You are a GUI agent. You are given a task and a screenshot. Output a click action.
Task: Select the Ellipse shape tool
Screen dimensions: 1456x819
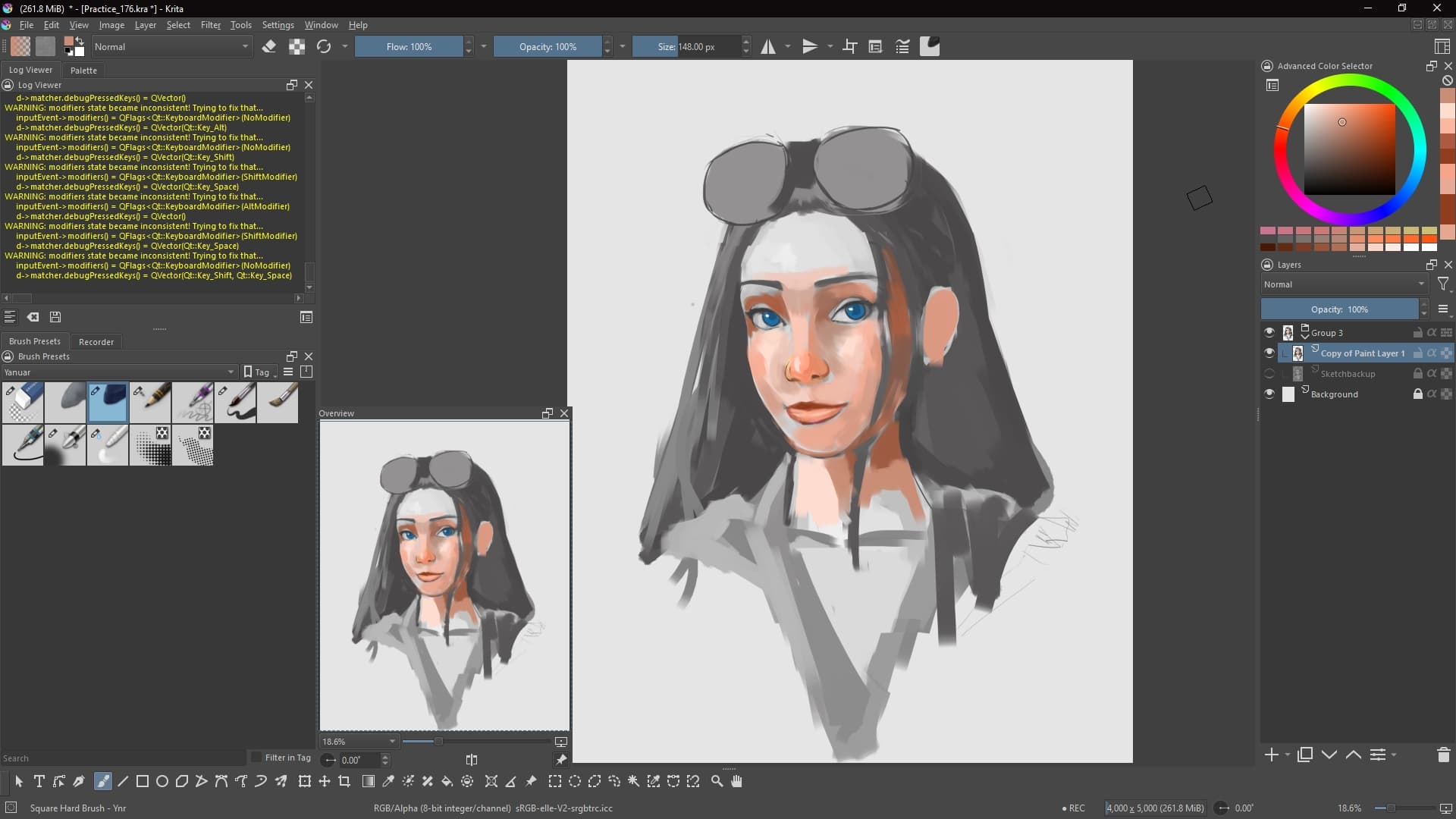coord(162,781)
